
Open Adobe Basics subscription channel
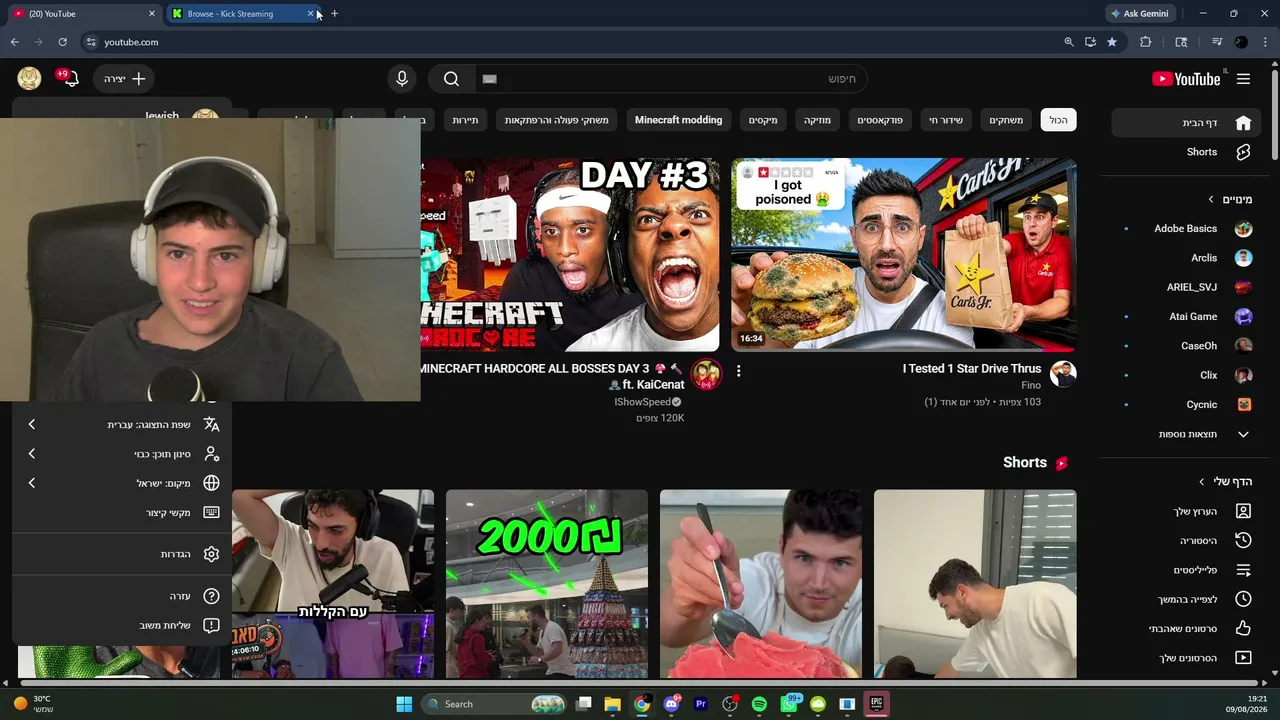[x=1186, y=229]
